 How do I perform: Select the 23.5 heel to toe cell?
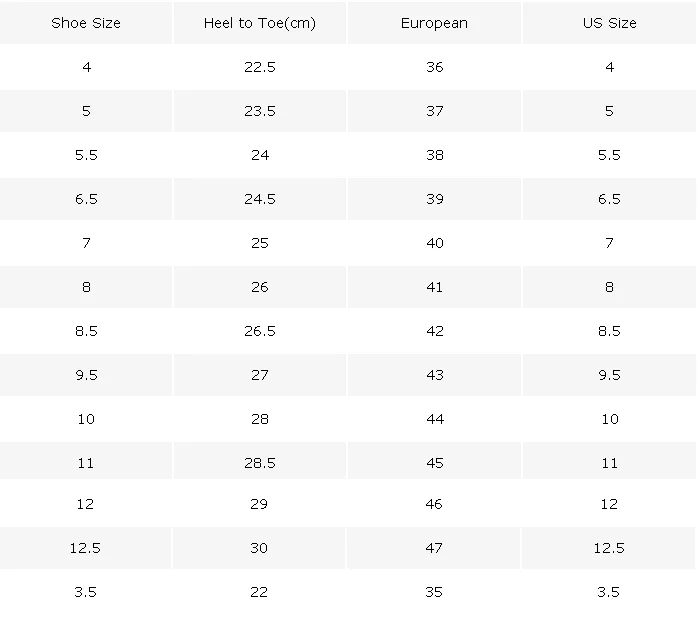click(x=260, y=111)
